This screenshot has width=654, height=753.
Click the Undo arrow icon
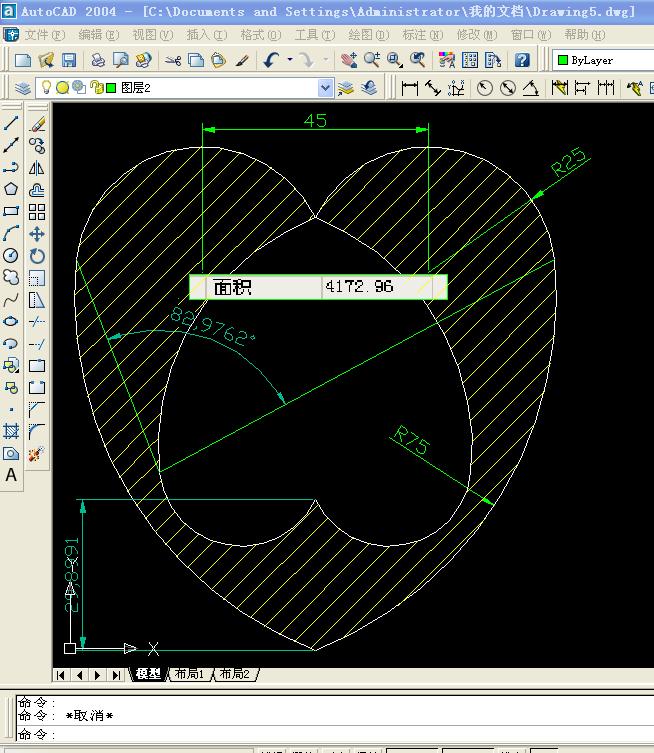pyautogui.click(x=272, y=60)
